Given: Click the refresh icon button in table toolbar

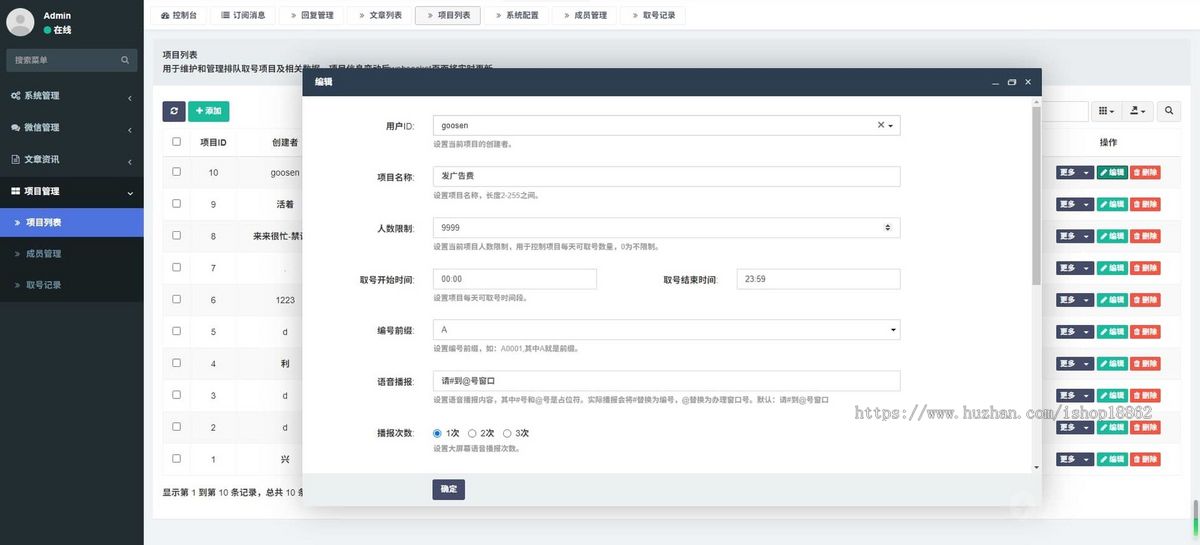Looking at the screenshot, I should (x=174, y=111).
